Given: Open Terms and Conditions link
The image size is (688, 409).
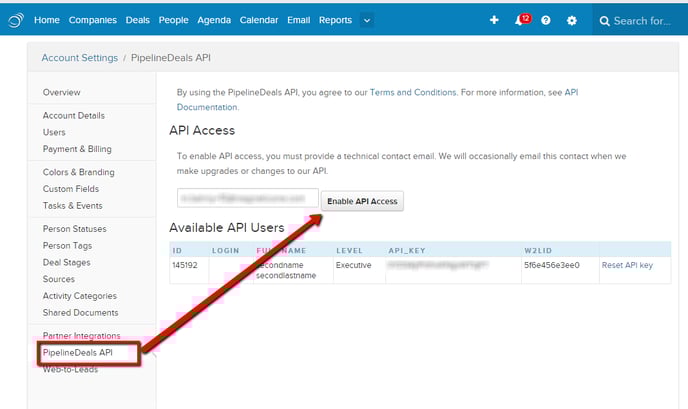Looking at the screenshot, I should click(413, 93).
